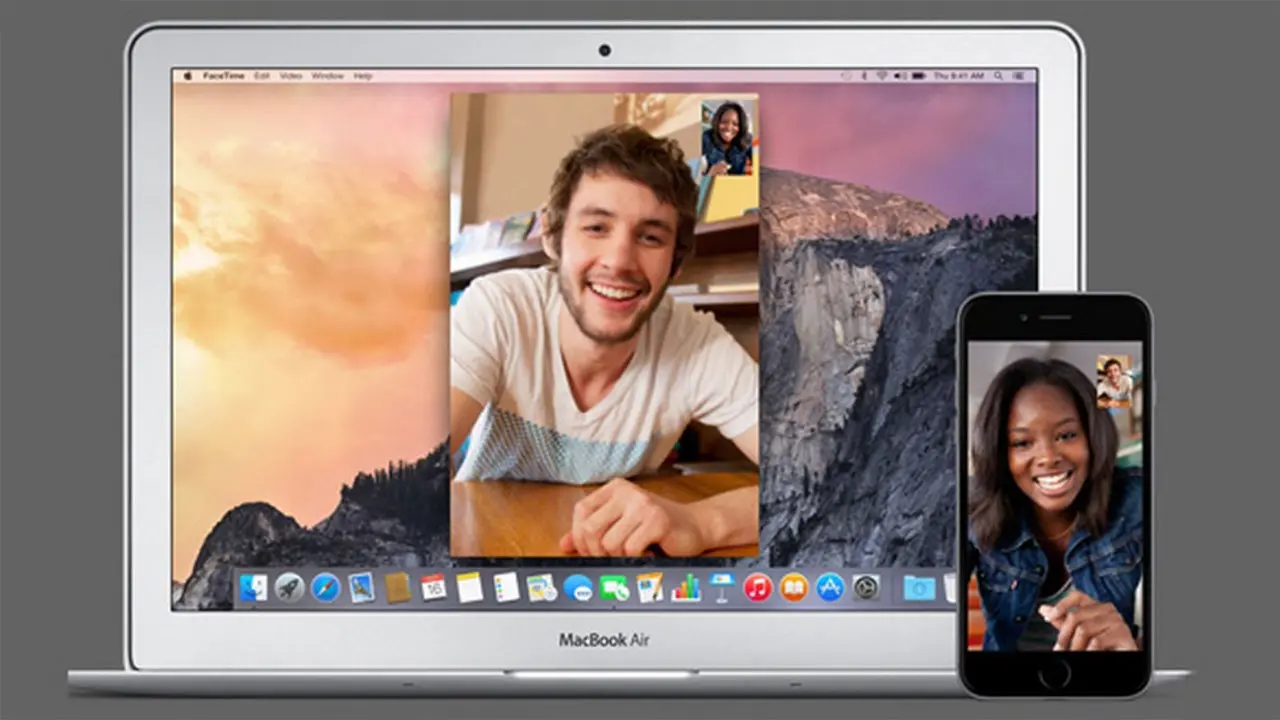Open System Preferences gear in dock
1280x720 pixels.
pos(866,587)
